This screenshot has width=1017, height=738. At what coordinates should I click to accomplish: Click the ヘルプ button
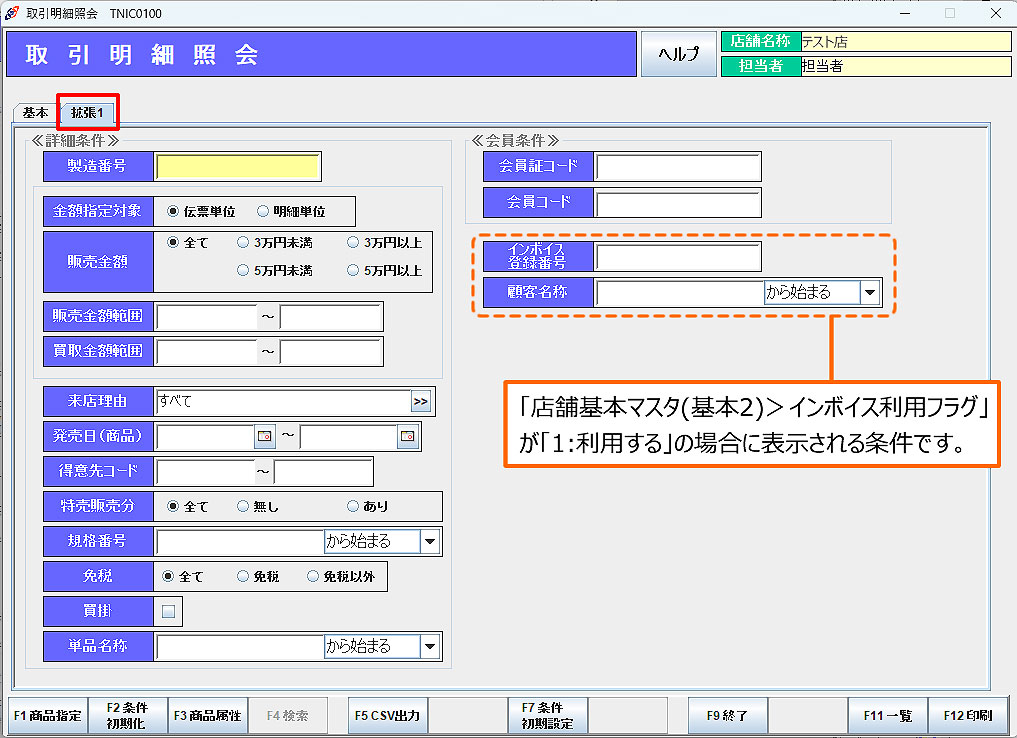point(678,54)
